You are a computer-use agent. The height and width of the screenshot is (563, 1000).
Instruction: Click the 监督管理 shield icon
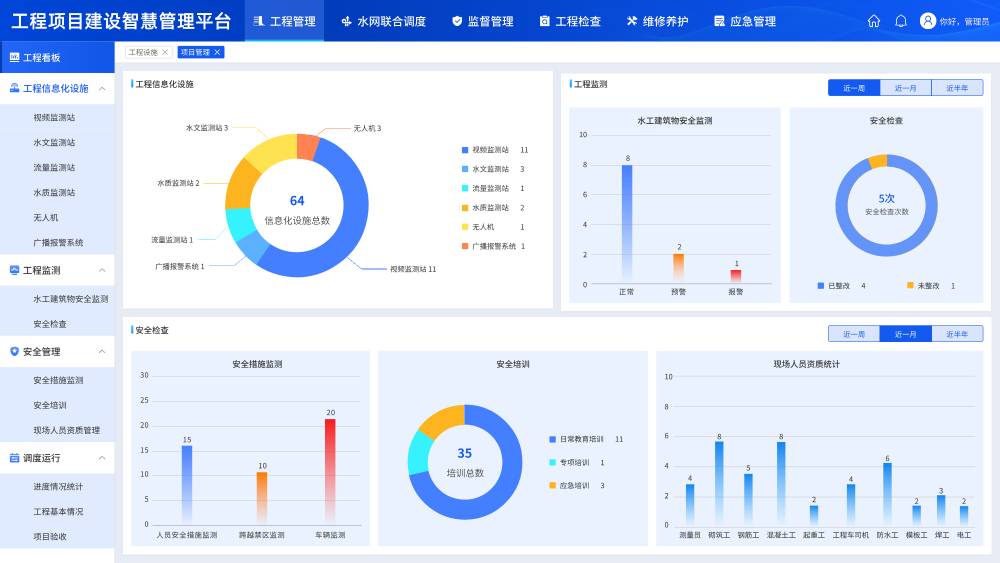(457, 21)
